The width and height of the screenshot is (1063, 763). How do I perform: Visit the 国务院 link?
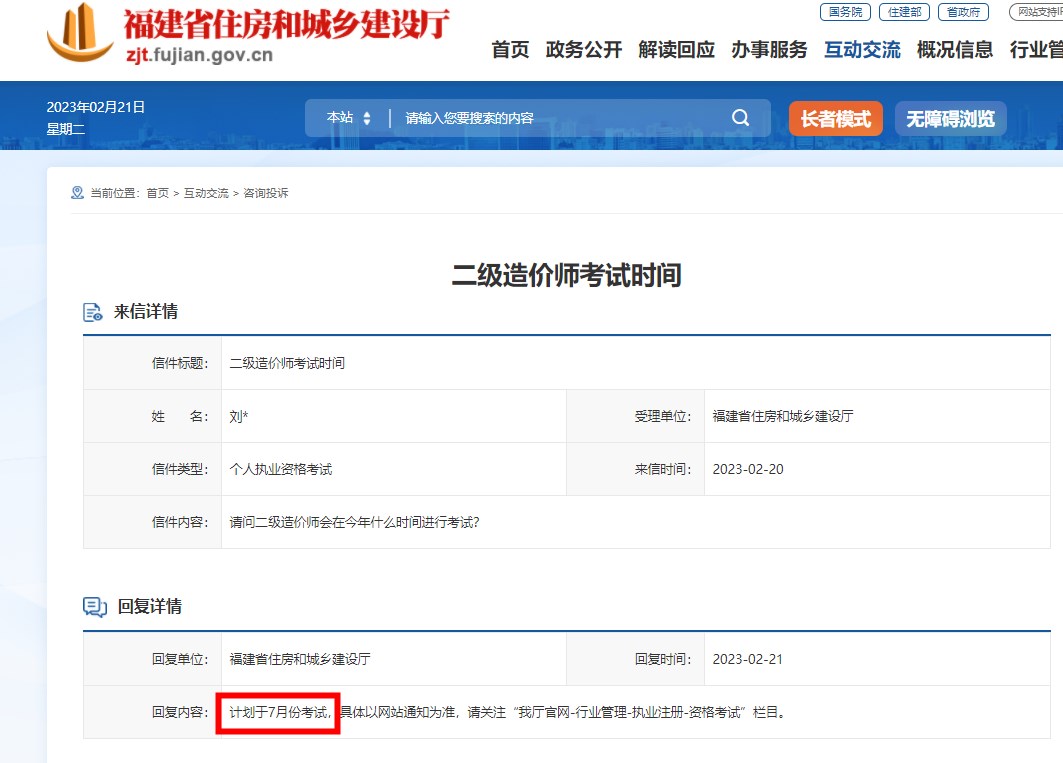point(845,12)
